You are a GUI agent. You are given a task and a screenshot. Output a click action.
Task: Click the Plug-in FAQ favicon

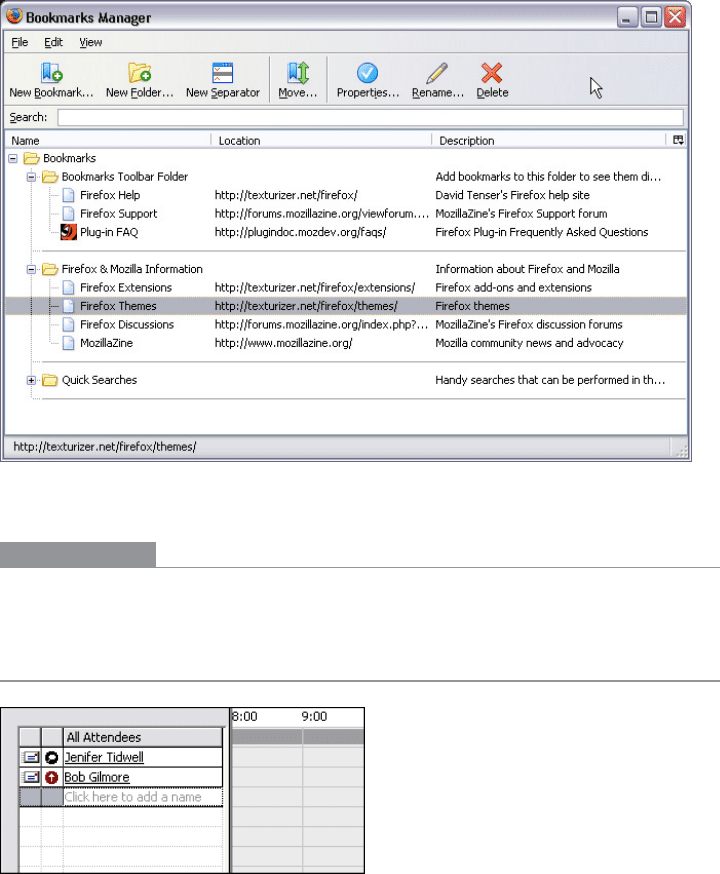pyautogui.click(x=68, y=232)
